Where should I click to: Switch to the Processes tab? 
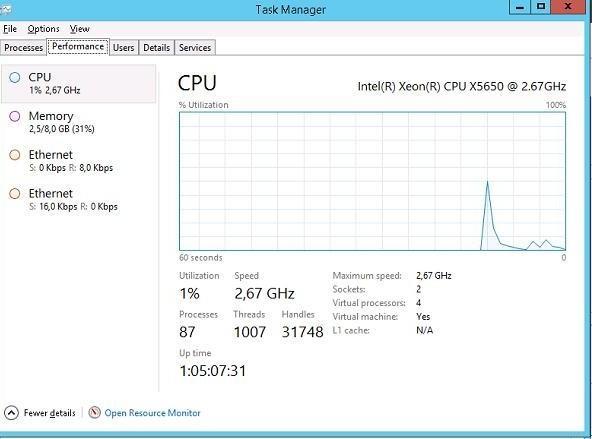[x=23, y=48]
